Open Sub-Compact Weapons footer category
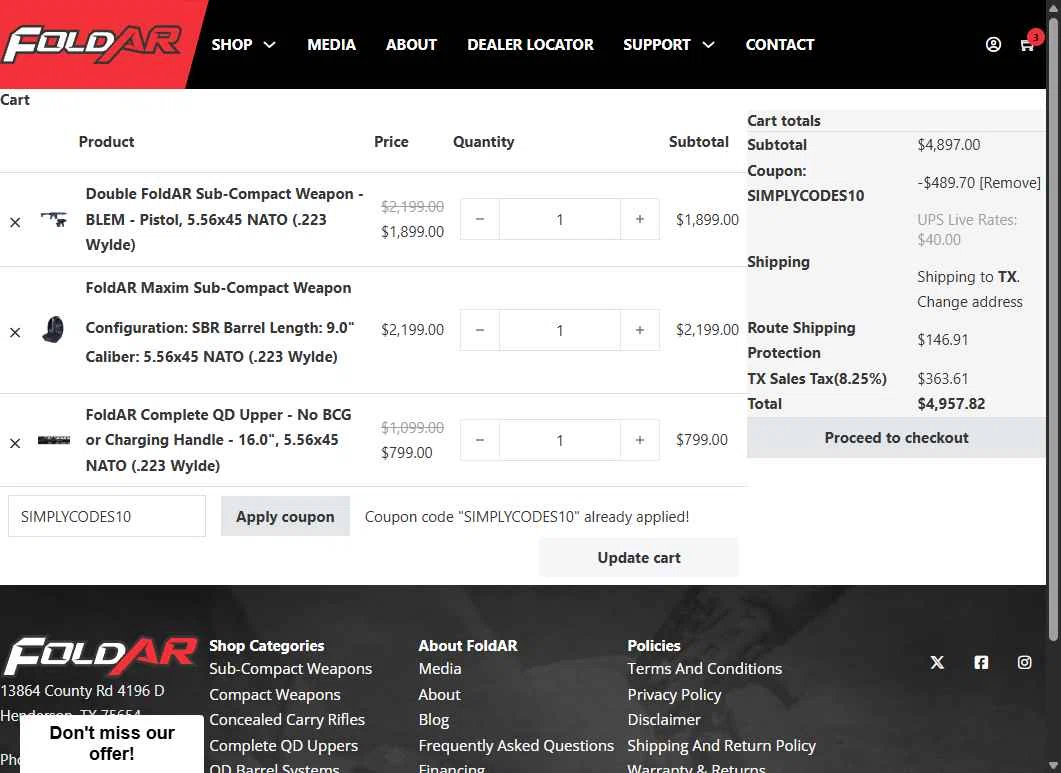This screenshot has height=773, width=1061. coord(290,669)
